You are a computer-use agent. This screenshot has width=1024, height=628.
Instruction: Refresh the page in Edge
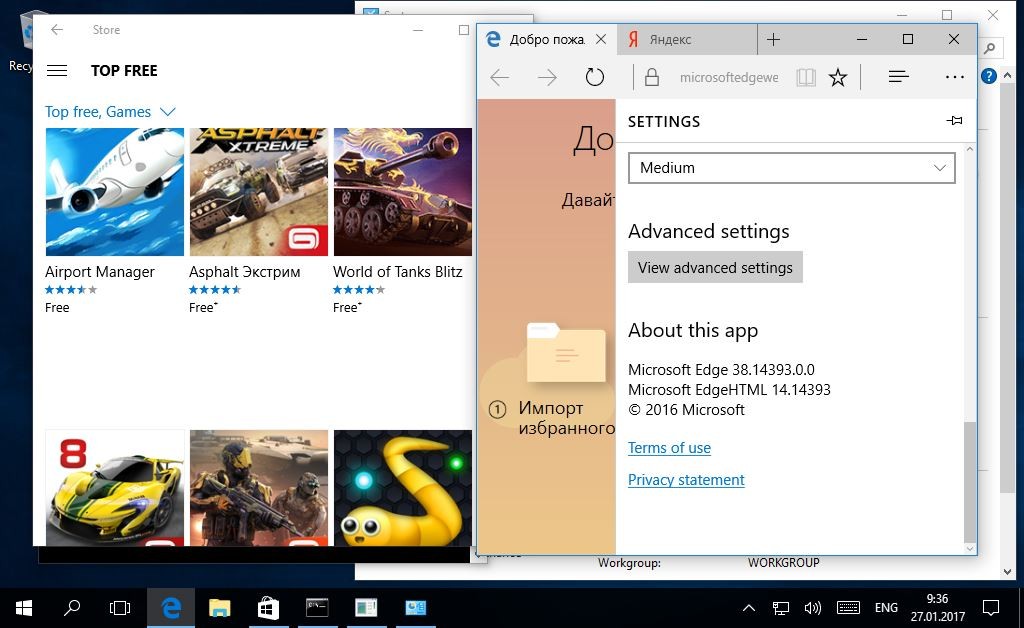pos(594,78)
